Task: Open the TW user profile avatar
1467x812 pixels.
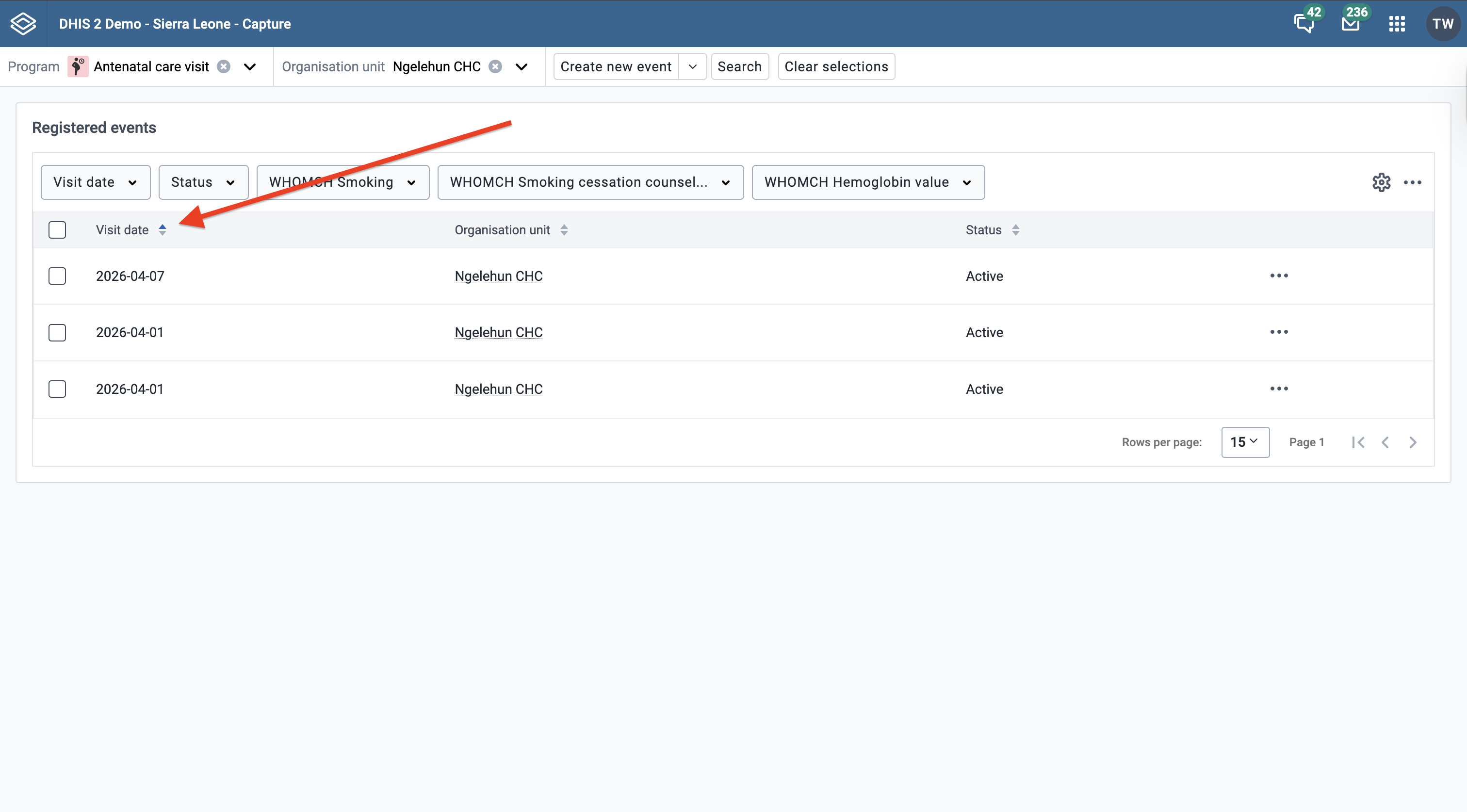Action: (1443, 23)
